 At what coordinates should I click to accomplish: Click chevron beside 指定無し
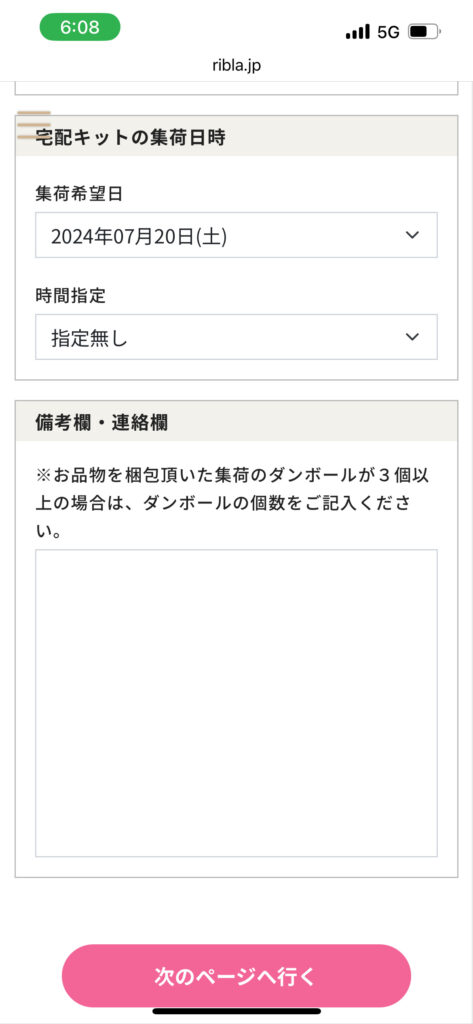click(x=412, y=337)
